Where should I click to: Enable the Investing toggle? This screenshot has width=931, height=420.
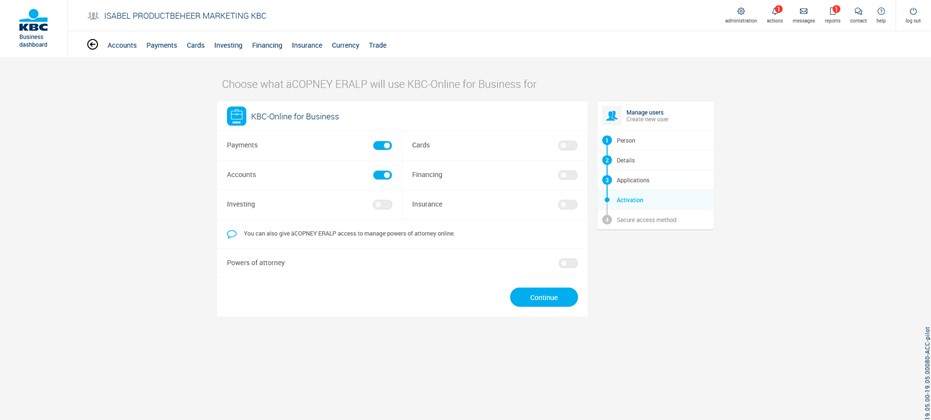(x=382, y=204)
